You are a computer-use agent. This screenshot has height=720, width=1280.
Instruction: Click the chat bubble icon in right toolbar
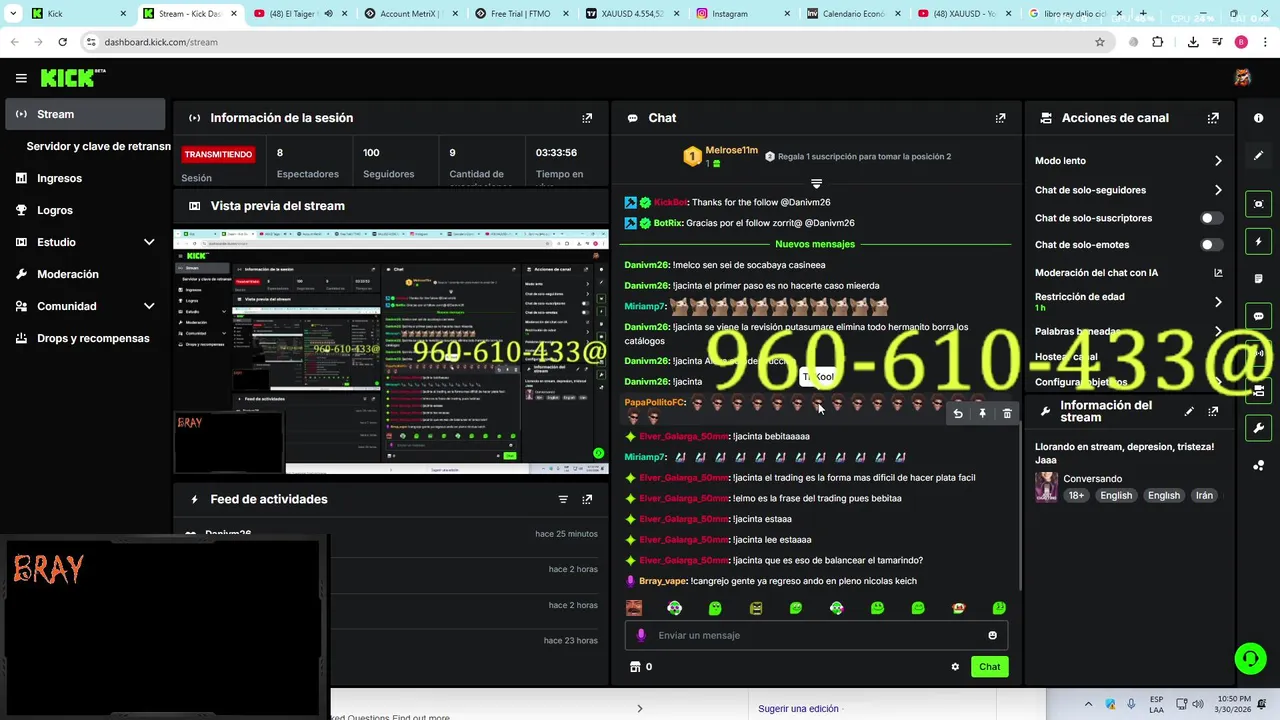(1258, 316)
